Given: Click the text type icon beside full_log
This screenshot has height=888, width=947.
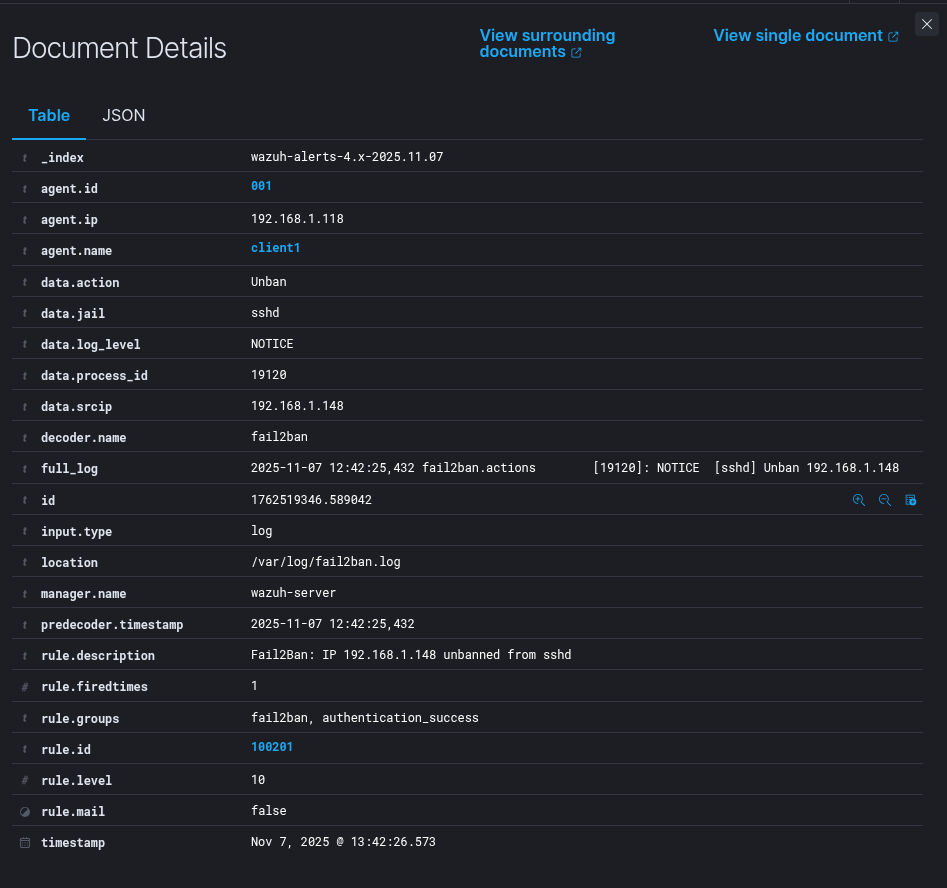Looking at the screenshot, I should point(25,468).
